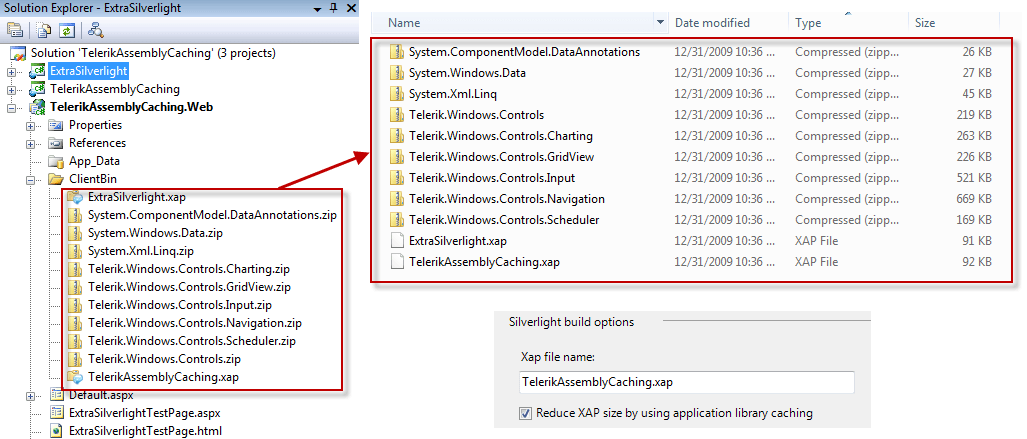Collapse the ClientBin folder node

30,180
